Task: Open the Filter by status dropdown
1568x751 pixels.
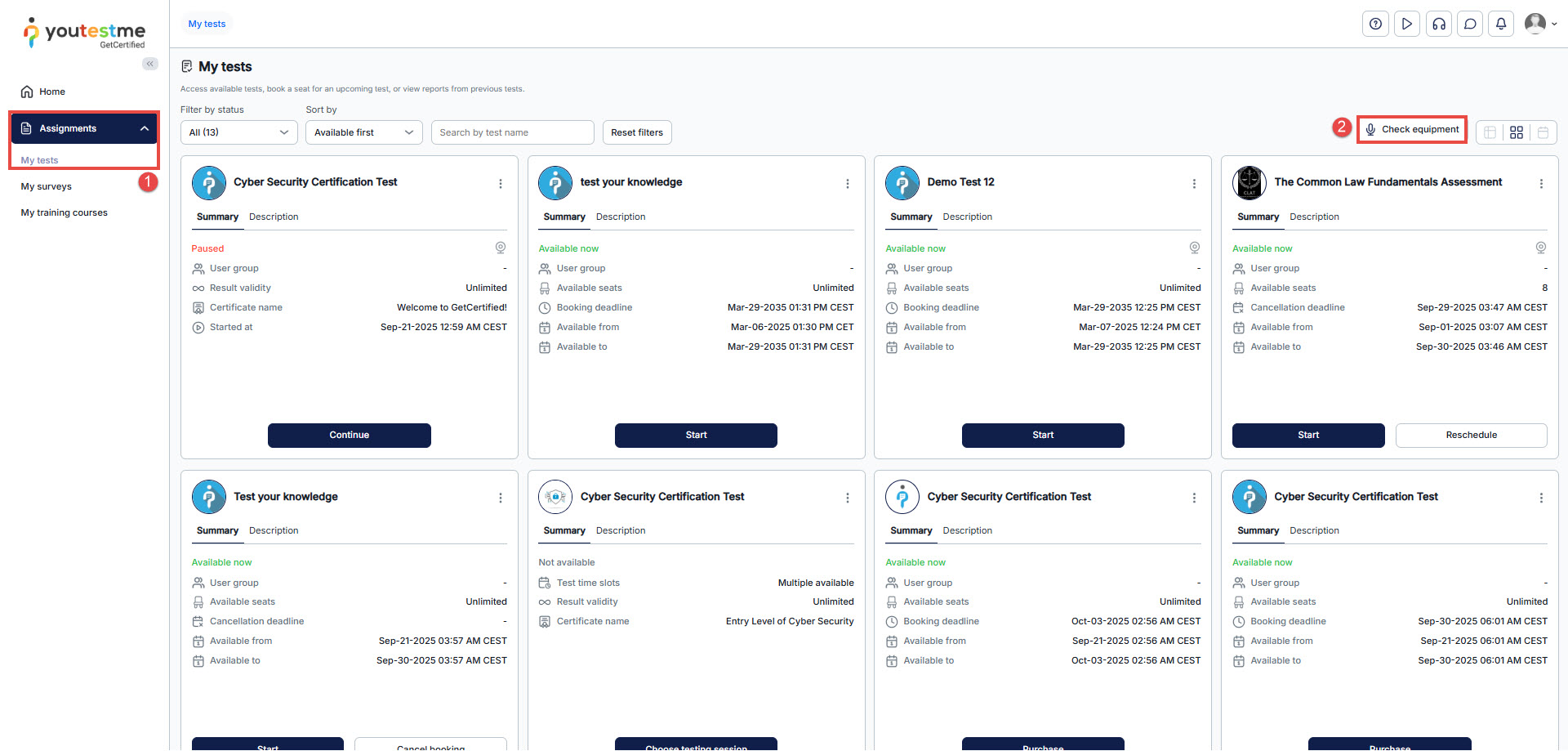Action: point(238,132)
